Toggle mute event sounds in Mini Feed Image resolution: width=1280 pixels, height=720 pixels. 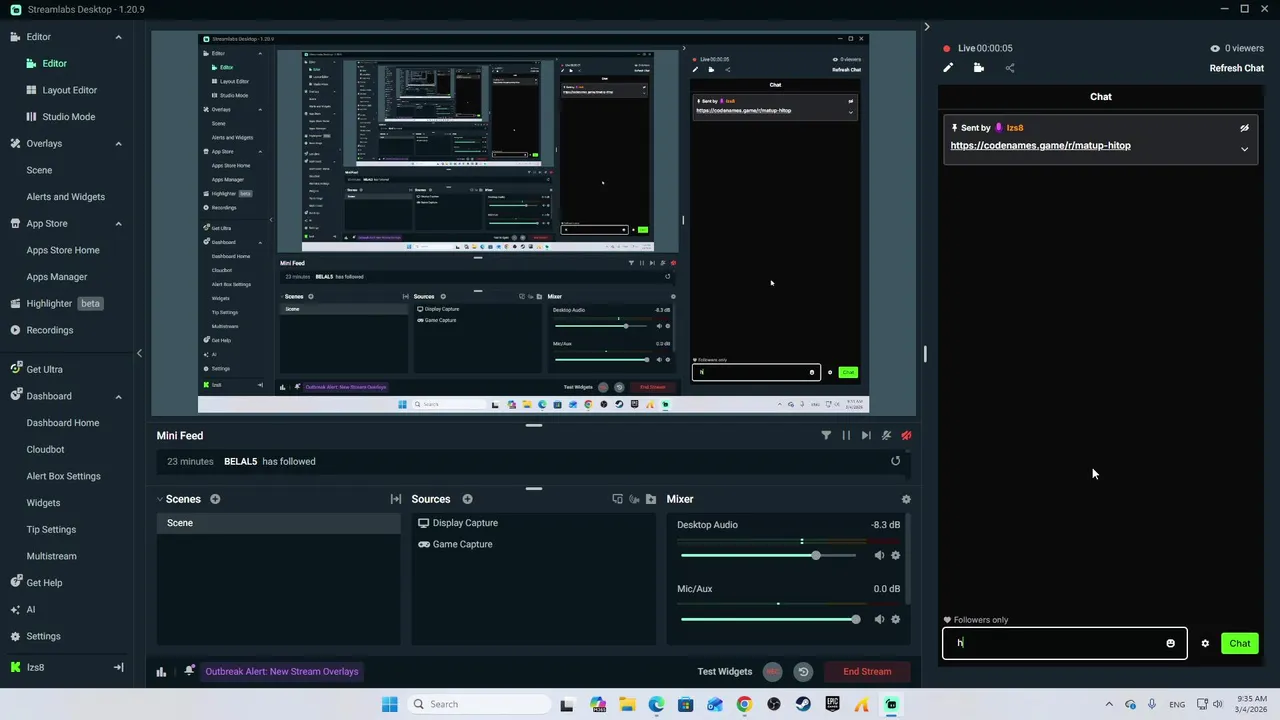pos(886,435)
